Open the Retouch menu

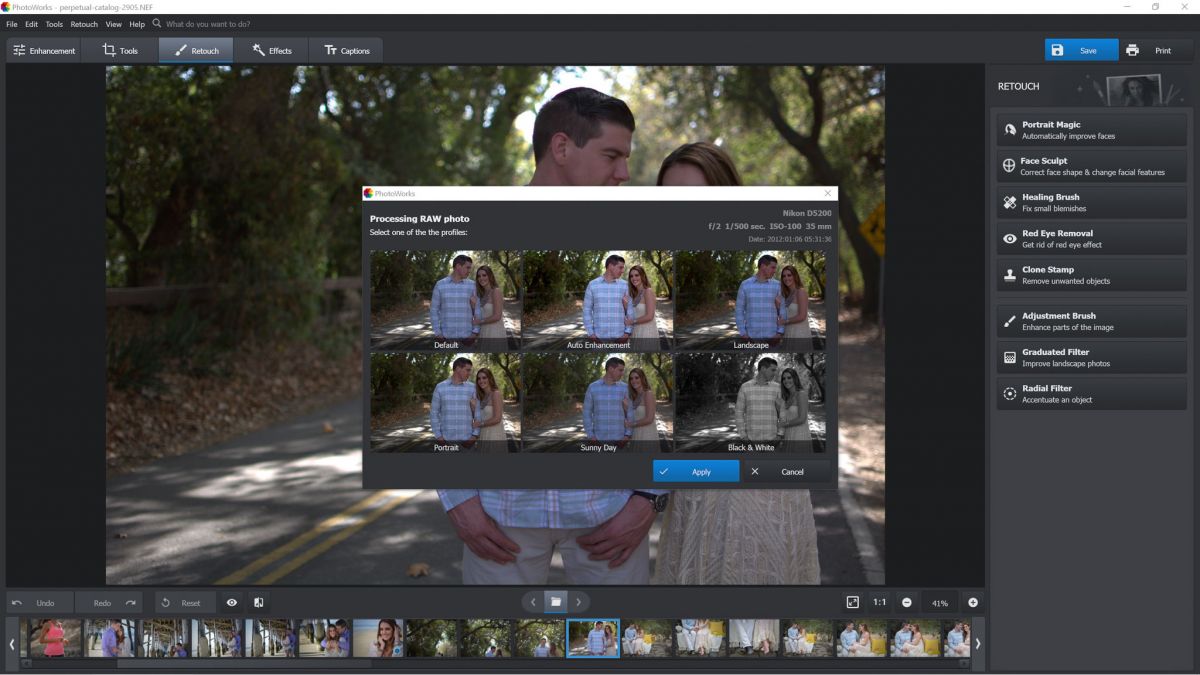[83, 24]
